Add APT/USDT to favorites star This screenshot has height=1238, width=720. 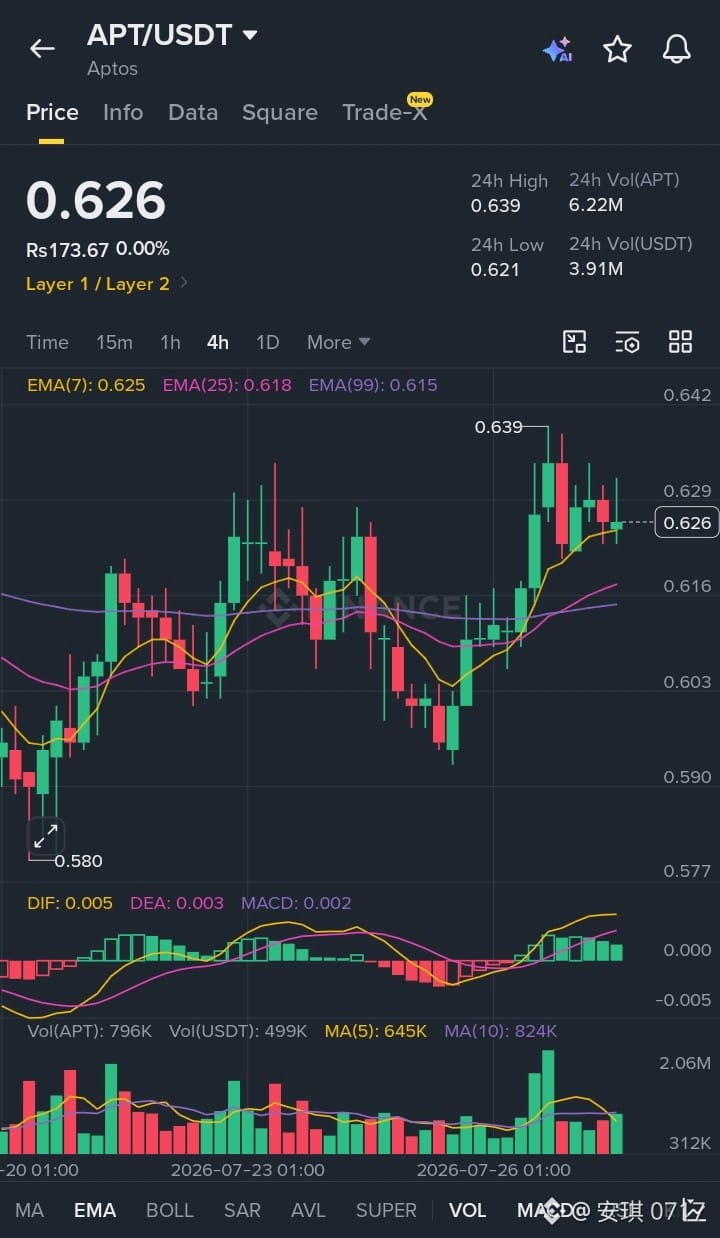[617, 49]
